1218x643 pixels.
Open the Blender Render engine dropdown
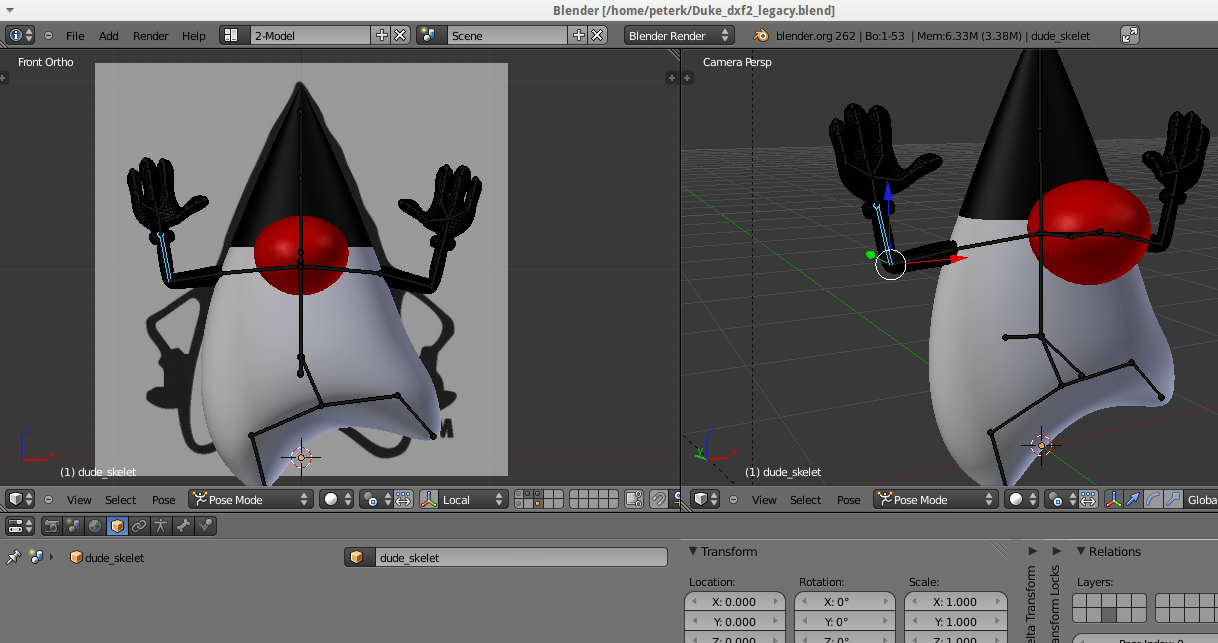679,35
